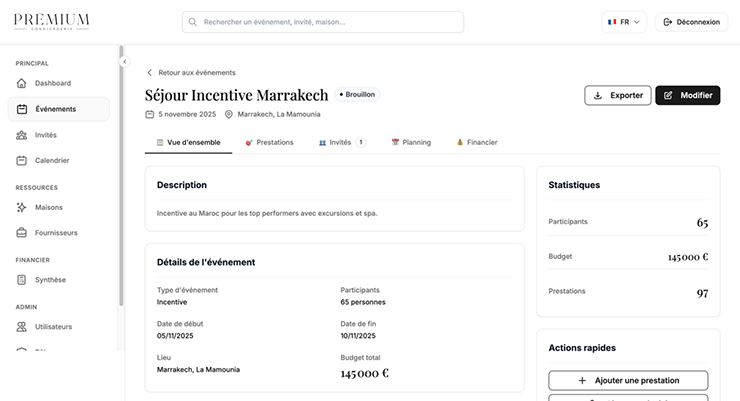Click the Déconnexion logout button
This screenshot has width=740, height=401.
(691, 22)
